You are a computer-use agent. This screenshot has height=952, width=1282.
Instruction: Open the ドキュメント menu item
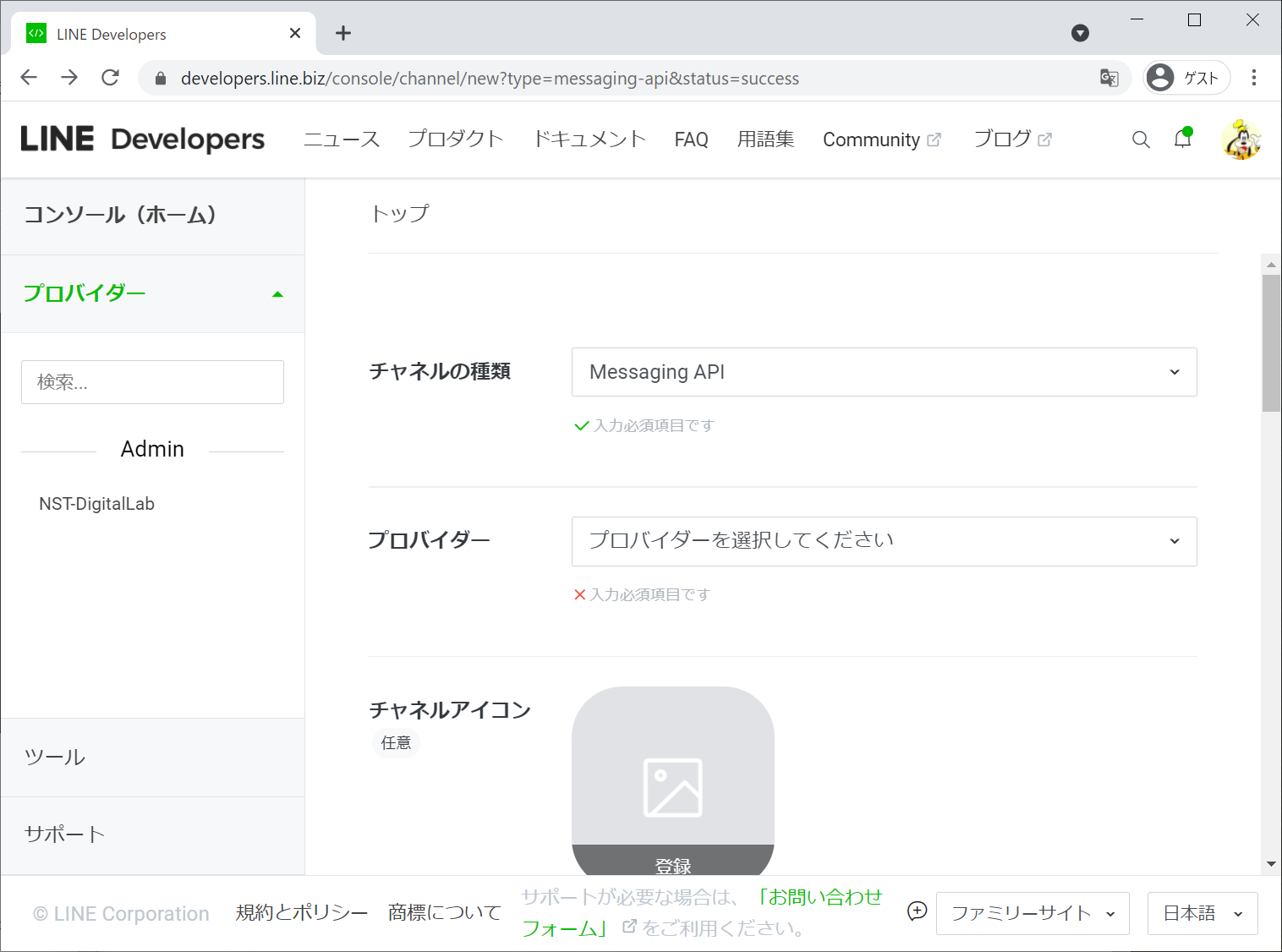[x=589, y=140]
